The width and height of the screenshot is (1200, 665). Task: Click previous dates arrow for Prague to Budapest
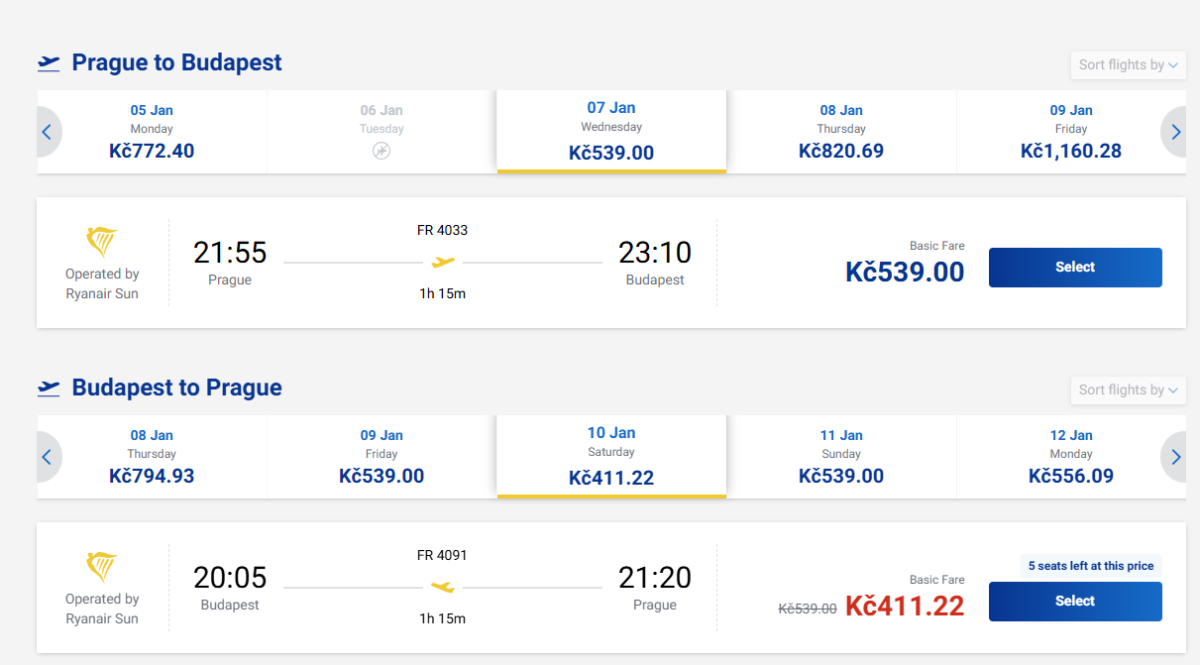pos(47,132)
